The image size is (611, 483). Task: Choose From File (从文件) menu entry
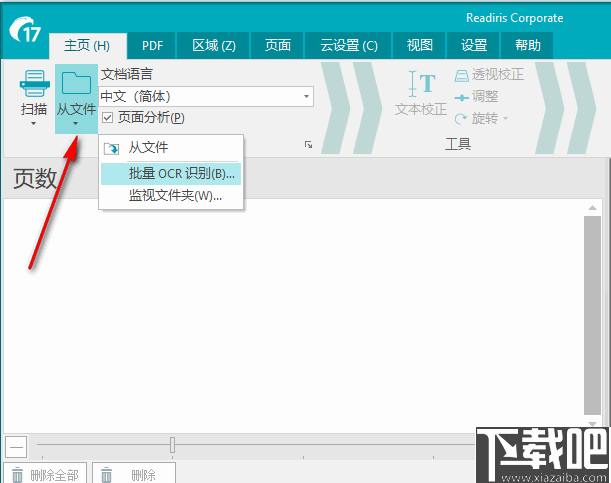(171, 148)
